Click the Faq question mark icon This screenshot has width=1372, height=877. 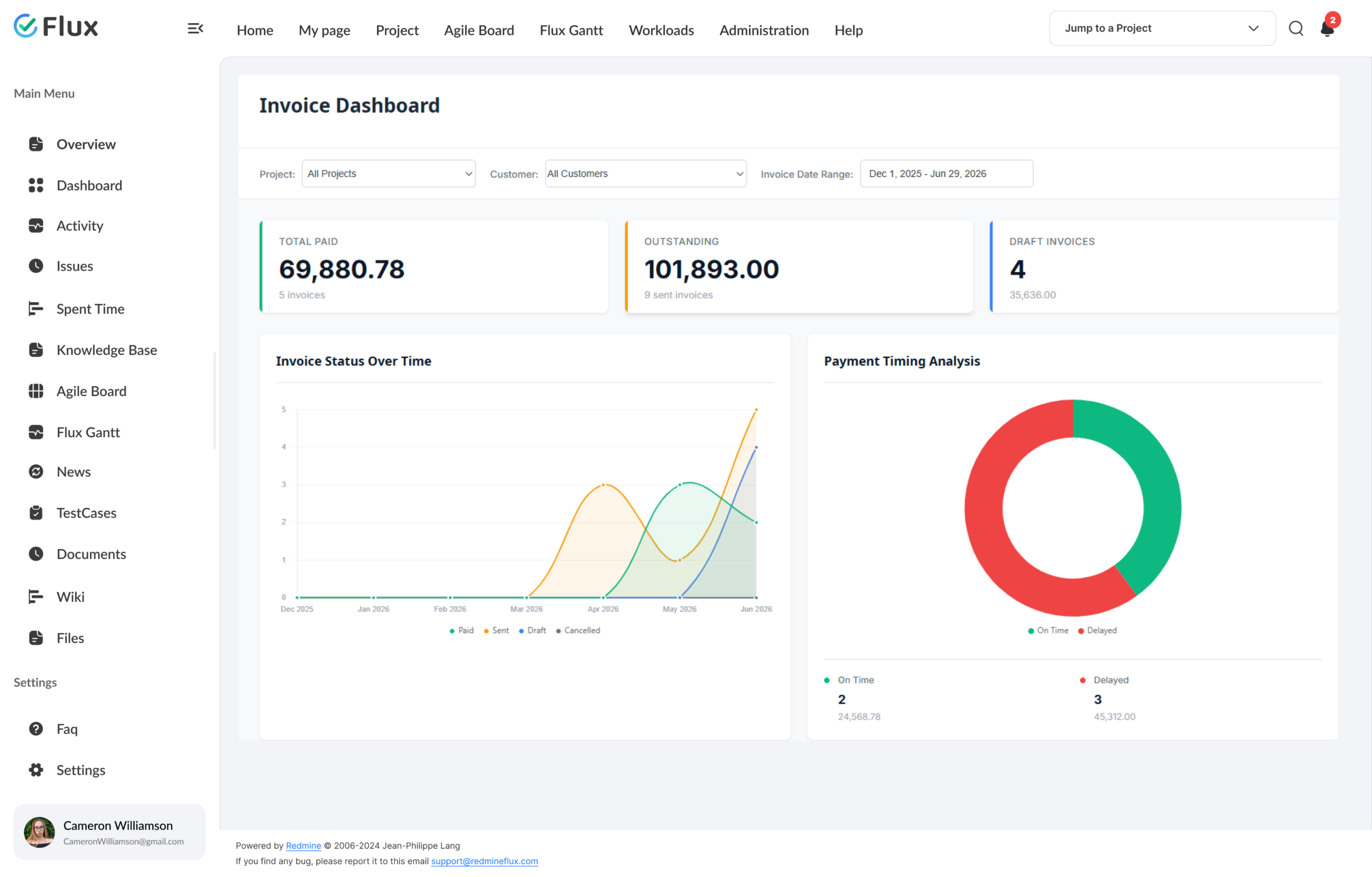pyautogui.click(x=36, y=729)
